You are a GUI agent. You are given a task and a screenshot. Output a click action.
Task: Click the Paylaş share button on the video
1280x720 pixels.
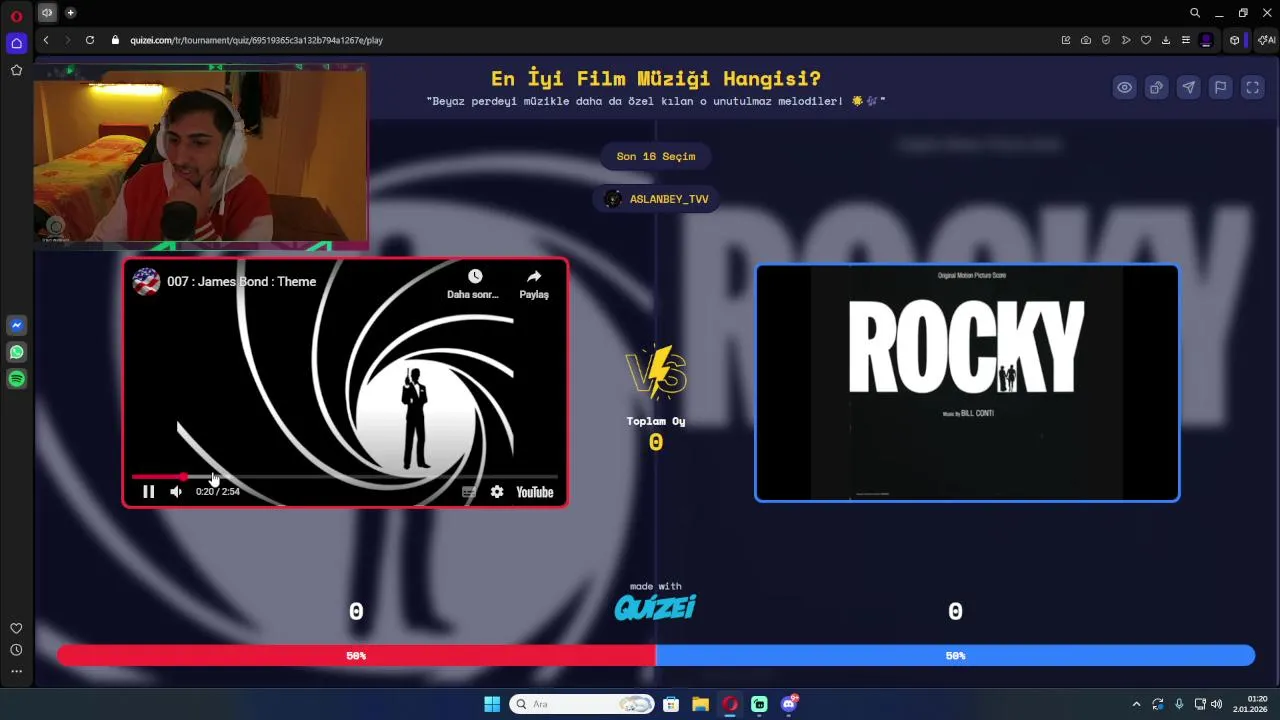tap(534, 284)
